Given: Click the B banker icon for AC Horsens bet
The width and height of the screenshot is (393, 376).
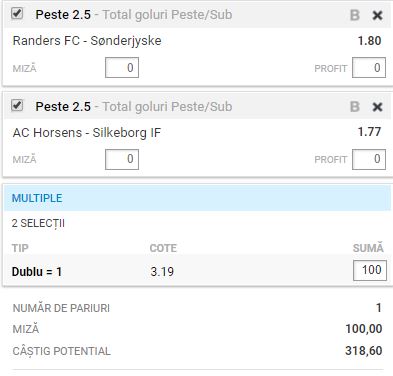Looking at the screenshot, I should coord(355,107).
